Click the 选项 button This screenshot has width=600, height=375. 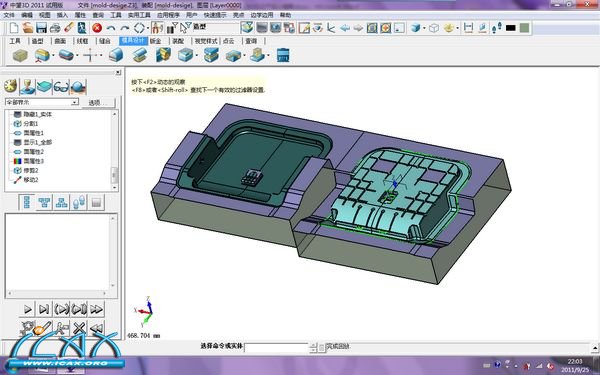click(98, 103)
